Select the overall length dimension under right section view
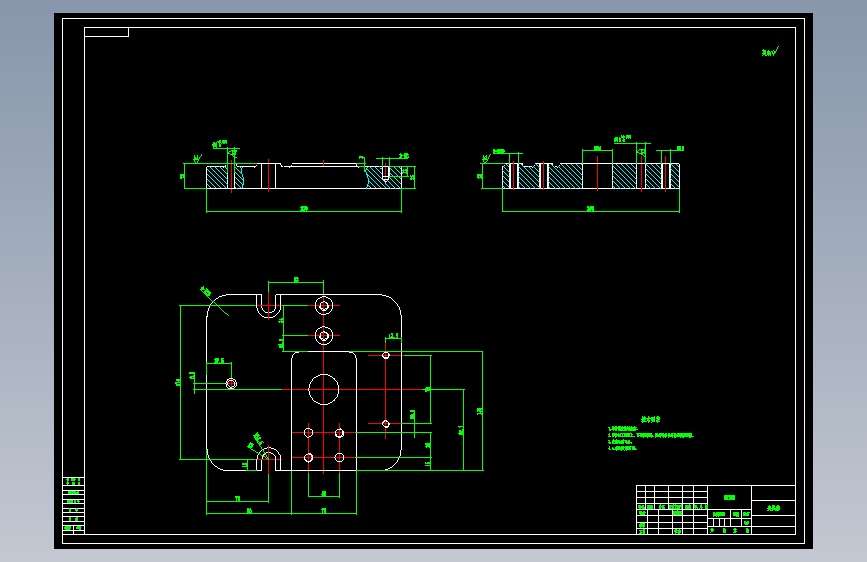The width and height of the screenshot is (867, 562). point(591,210)
